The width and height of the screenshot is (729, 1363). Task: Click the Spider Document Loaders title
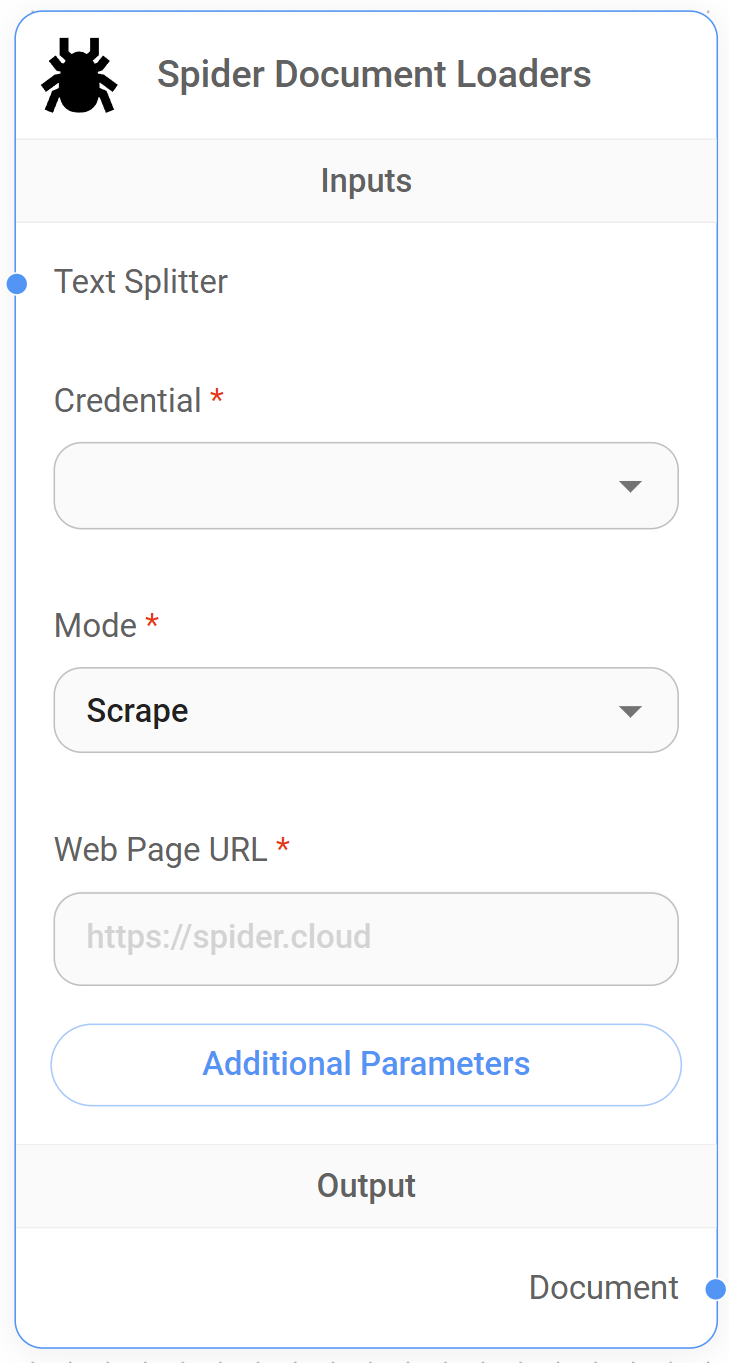pyautogui.click(x=374, y=75)
